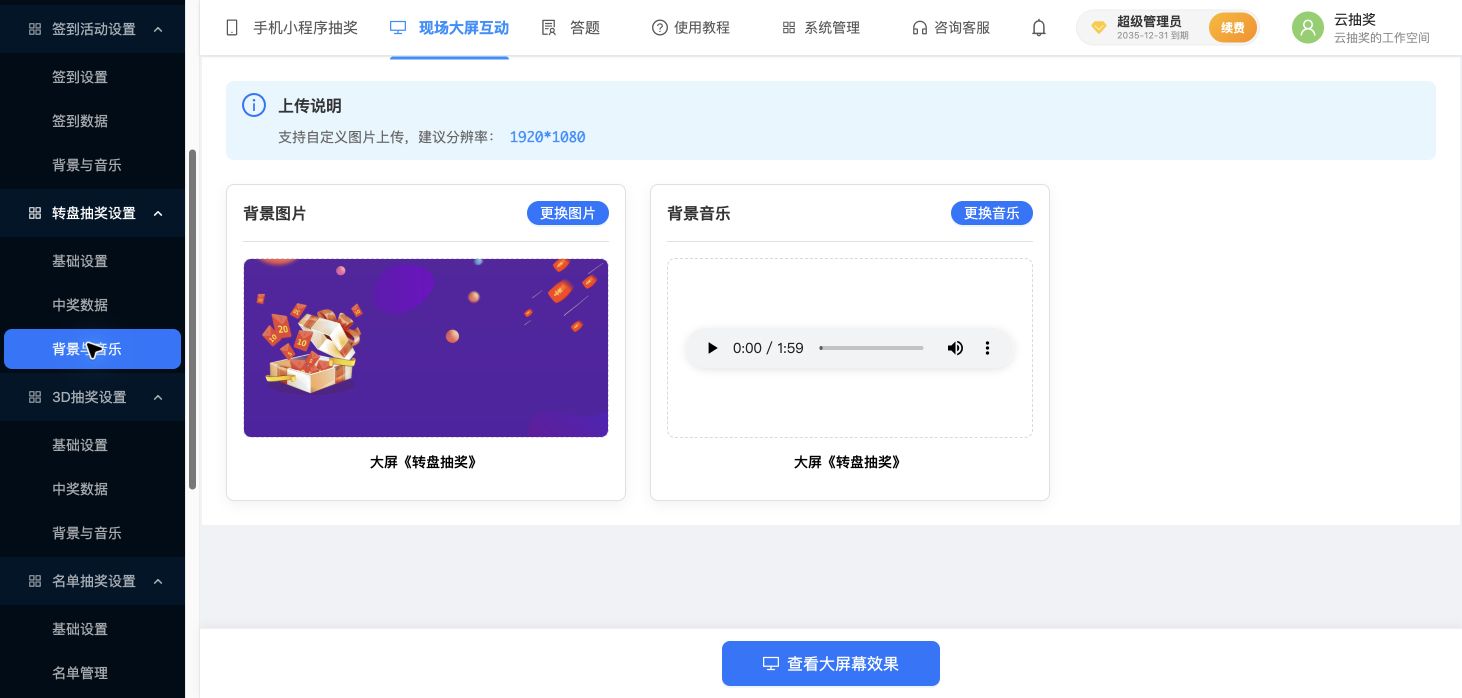
Task: Collapse the 3D抽奖设置 section chevron
Action: (x=158, y=397)
